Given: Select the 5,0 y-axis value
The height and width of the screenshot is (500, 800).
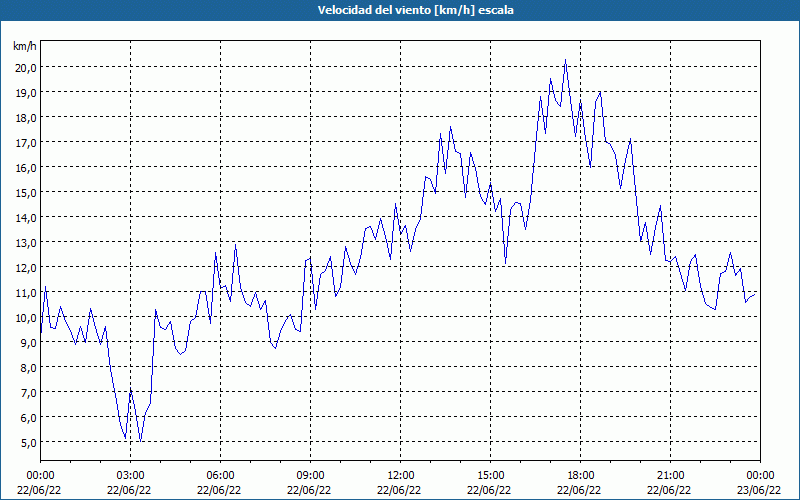Looking at the screenshot, I should tap(28, 443).
